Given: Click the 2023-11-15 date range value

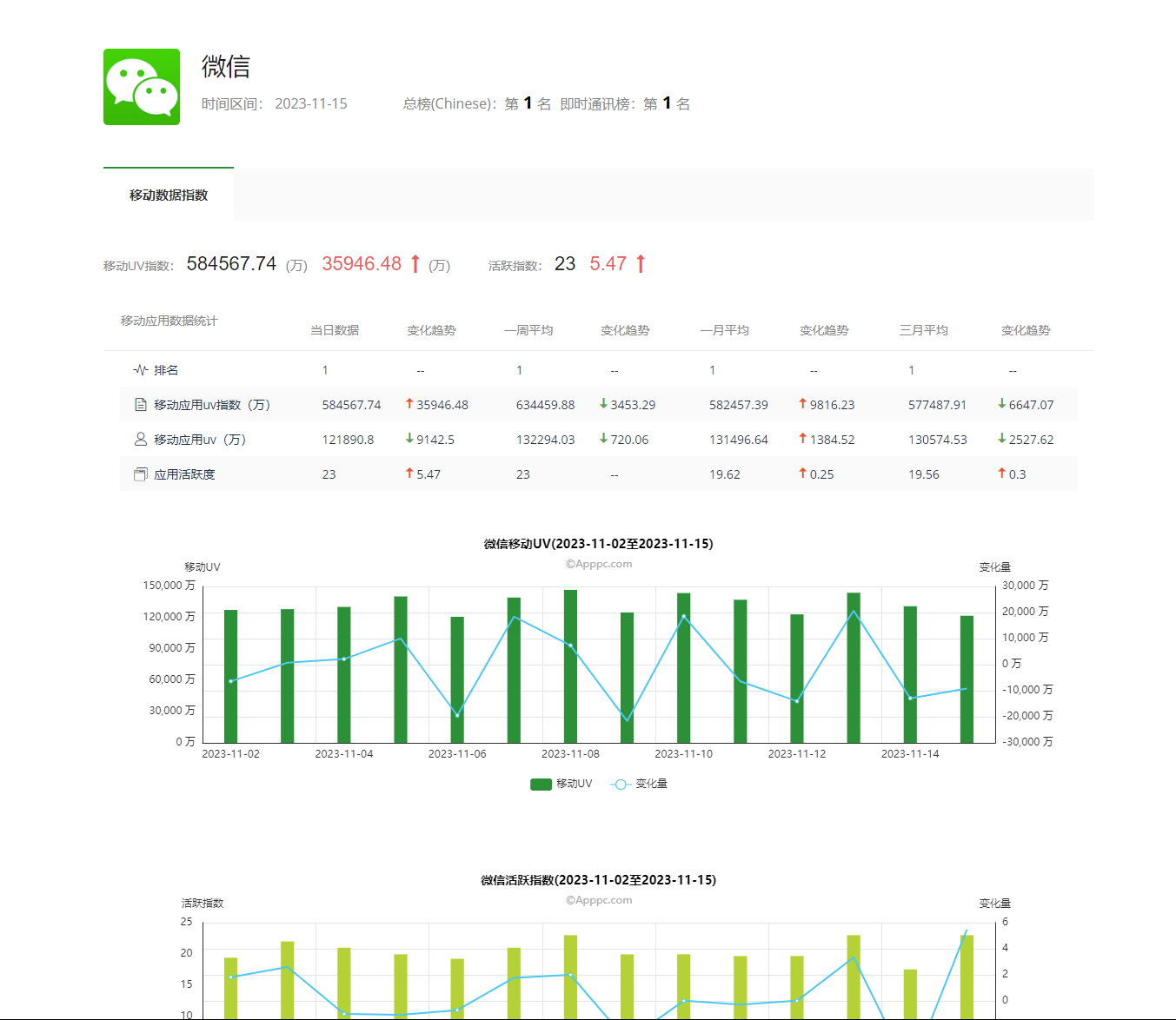Looking at the screenshot, I should point(311,103).
